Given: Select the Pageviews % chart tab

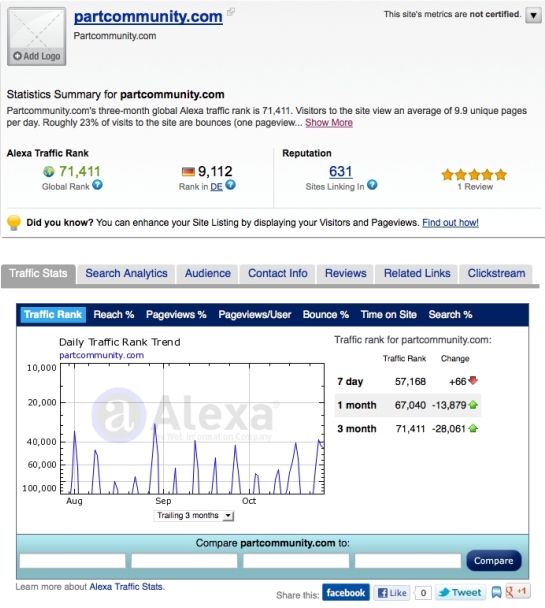Looking at the screenshot, I should click(x=176, y=314).
